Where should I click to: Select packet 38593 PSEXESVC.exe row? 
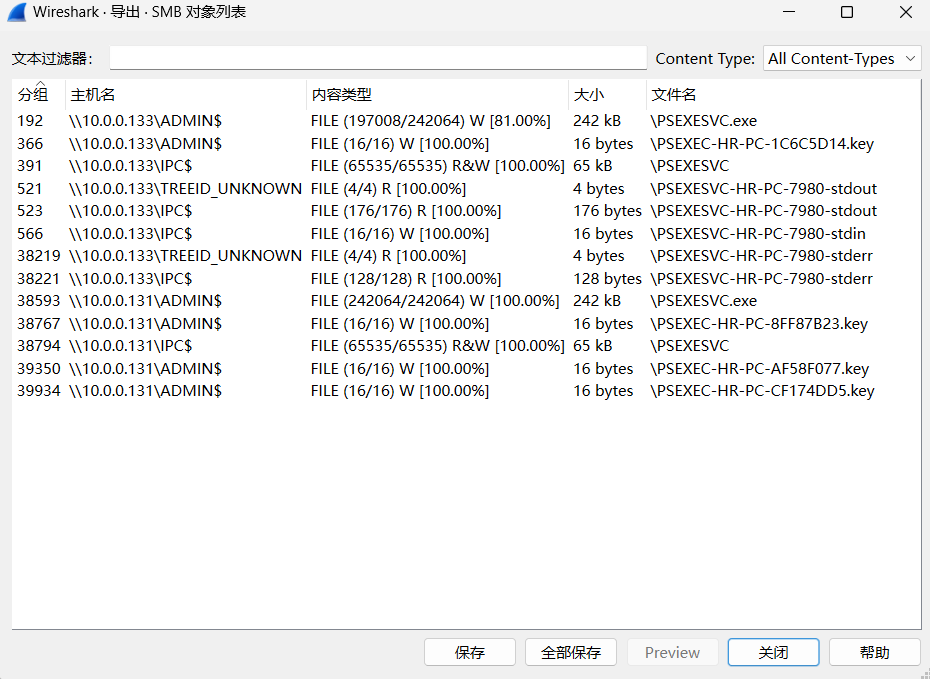tap(466, 301)
